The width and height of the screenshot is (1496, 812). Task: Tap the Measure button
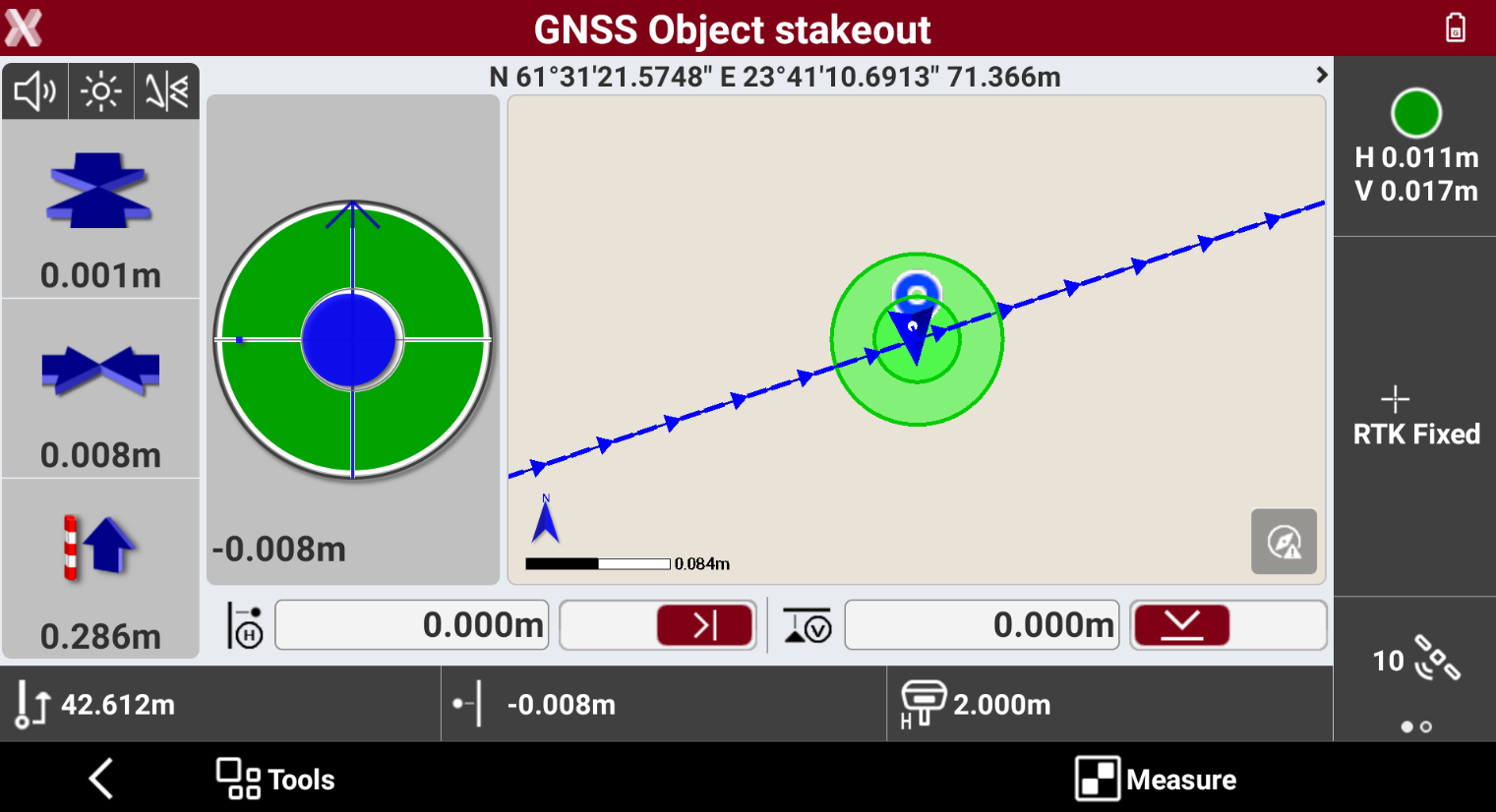coord(1156,779)
